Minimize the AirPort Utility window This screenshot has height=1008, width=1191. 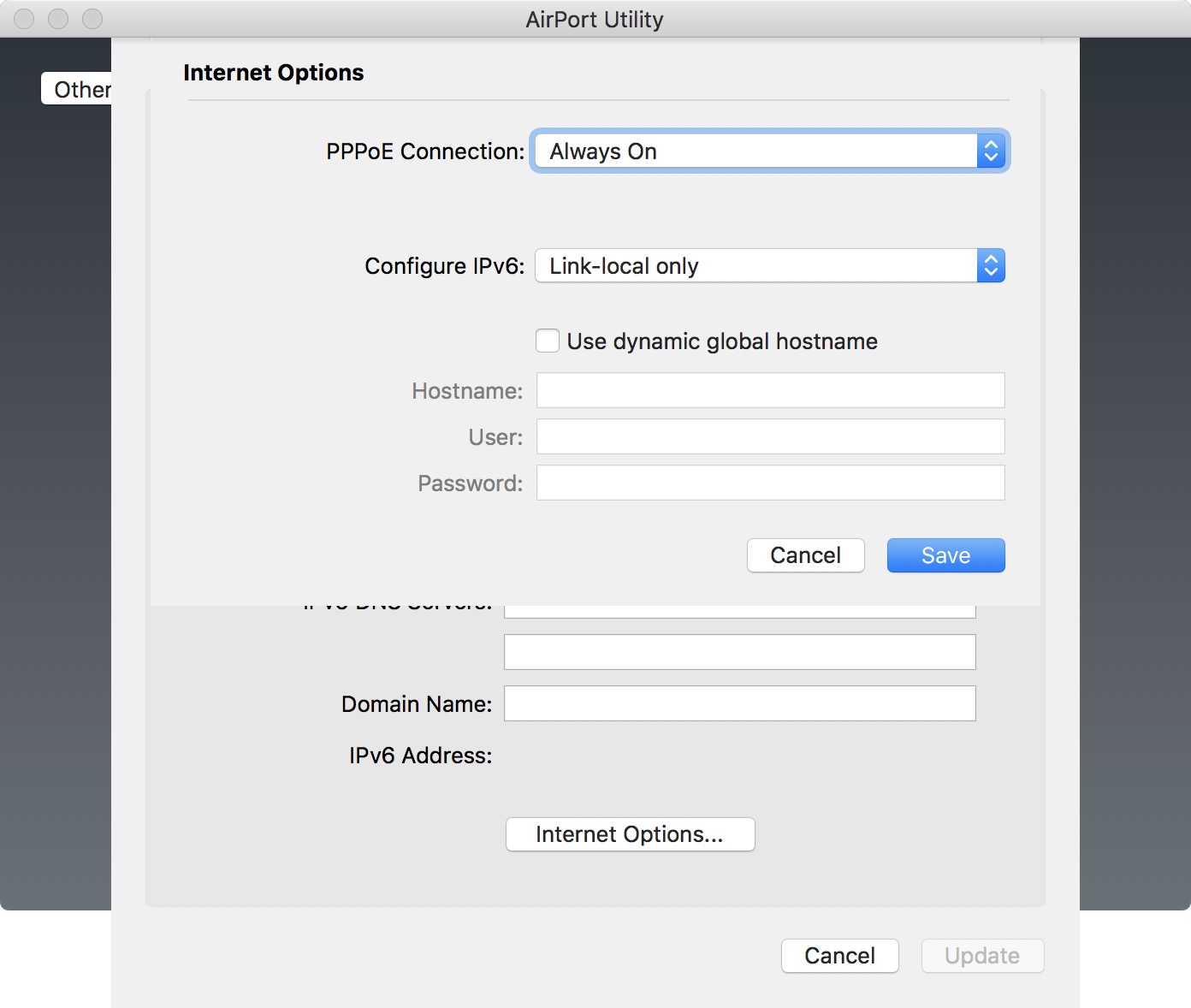click(58, 19)
